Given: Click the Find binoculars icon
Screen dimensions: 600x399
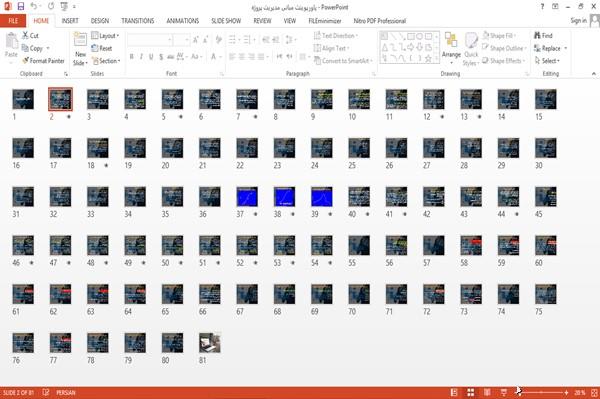Looking at the screenshot, I should [x=537, y=36].
